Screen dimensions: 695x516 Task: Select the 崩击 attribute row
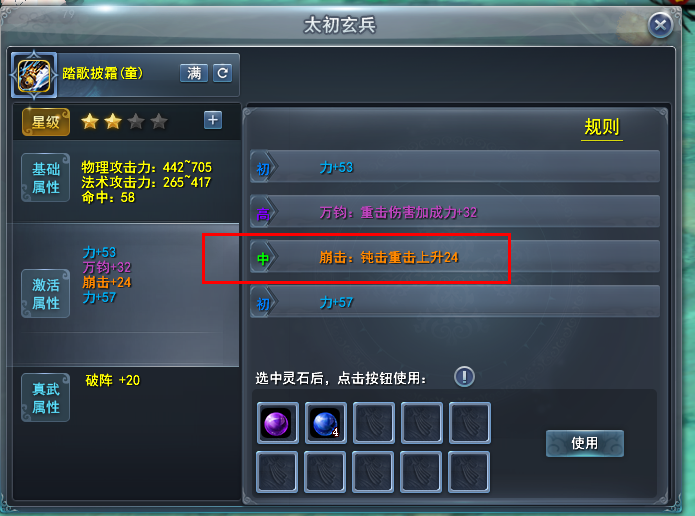pyautogui.click(x=455, y=257)
